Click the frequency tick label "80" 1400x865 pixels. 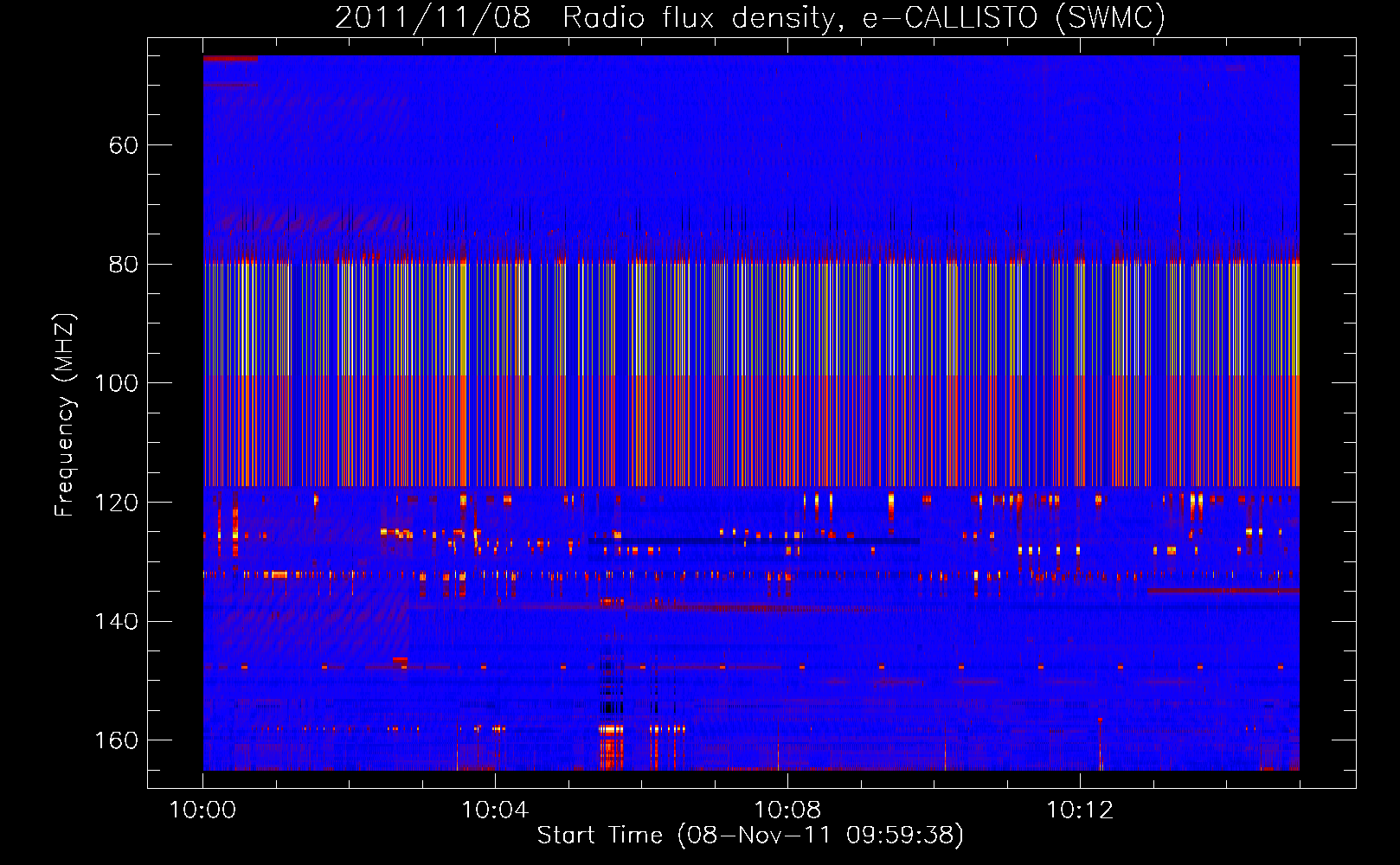pyautogui.click(x=124, y=265)
